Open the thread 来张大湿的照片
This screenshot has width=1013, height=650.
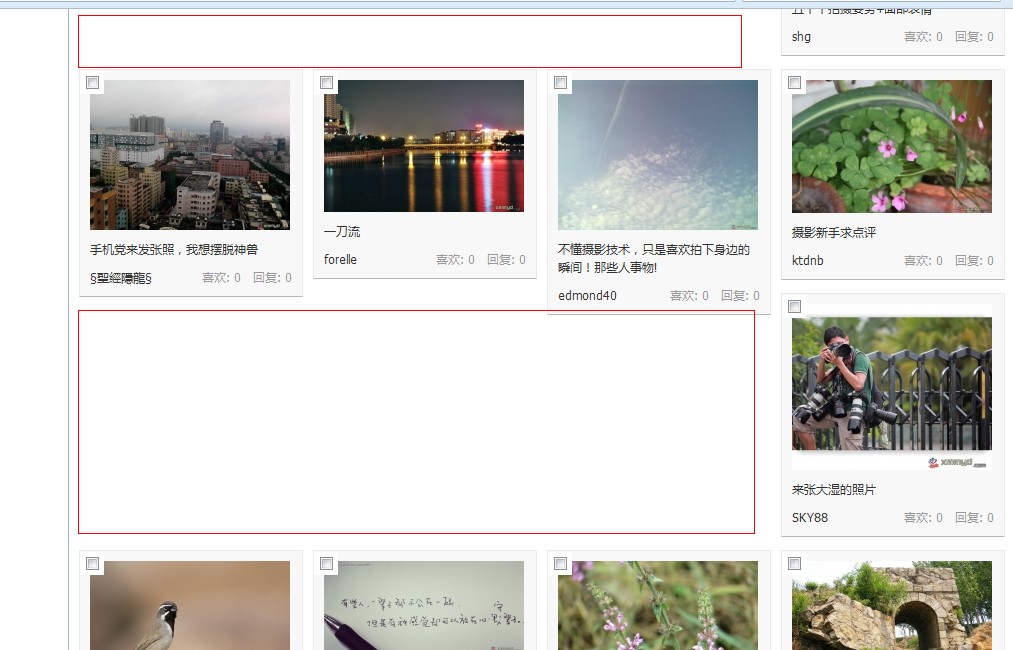pyautogui.click(x=831, y=489)
